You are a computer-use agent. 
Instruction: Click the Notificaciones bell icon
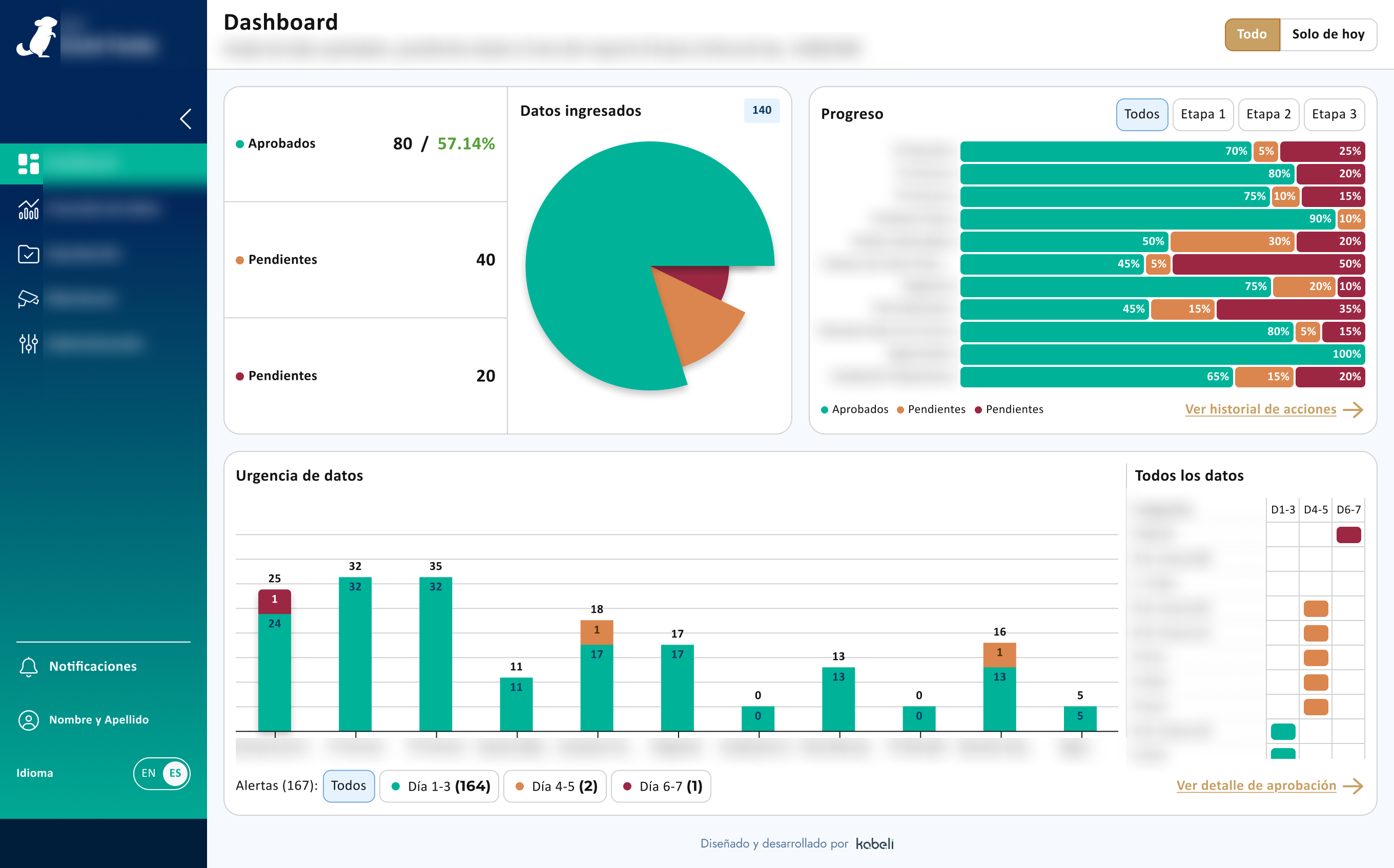pos(28,667)
